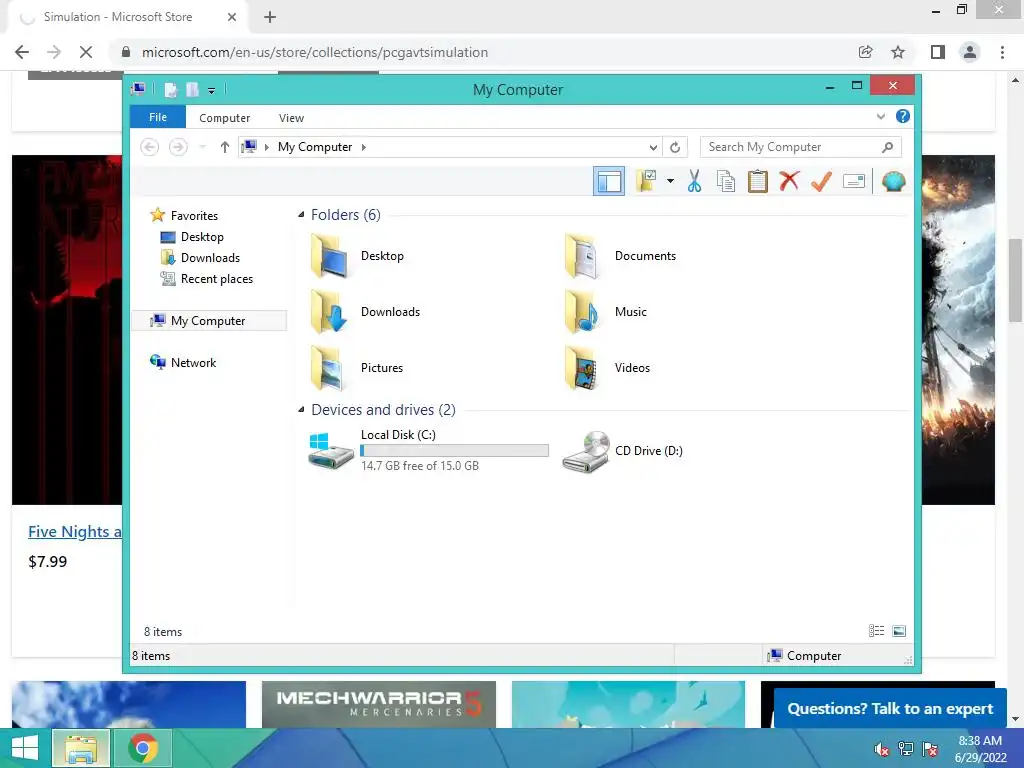Switch to Details view in status bar
The width and height of the screenshot is (1024, 768).
click(876, 631)
